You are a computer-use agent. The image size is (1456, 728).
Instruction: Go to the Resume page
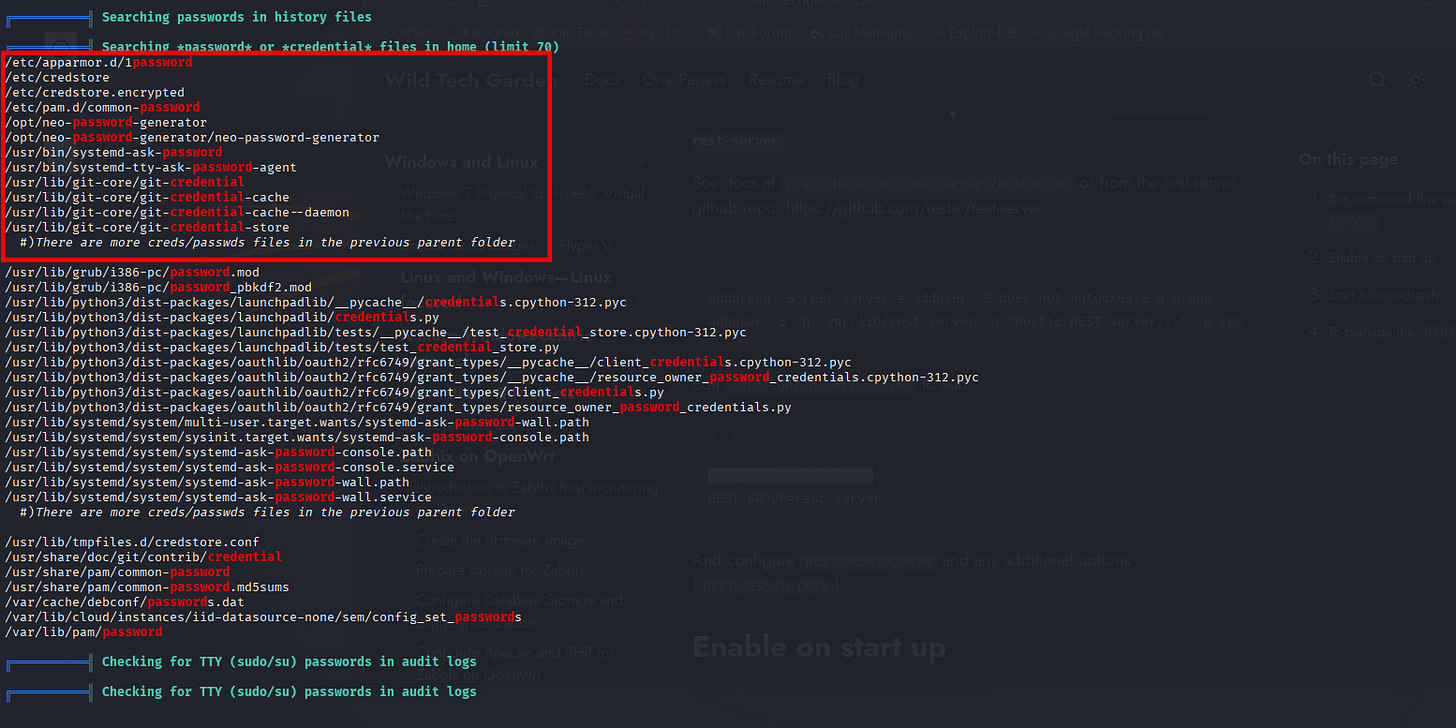point(776,80)
